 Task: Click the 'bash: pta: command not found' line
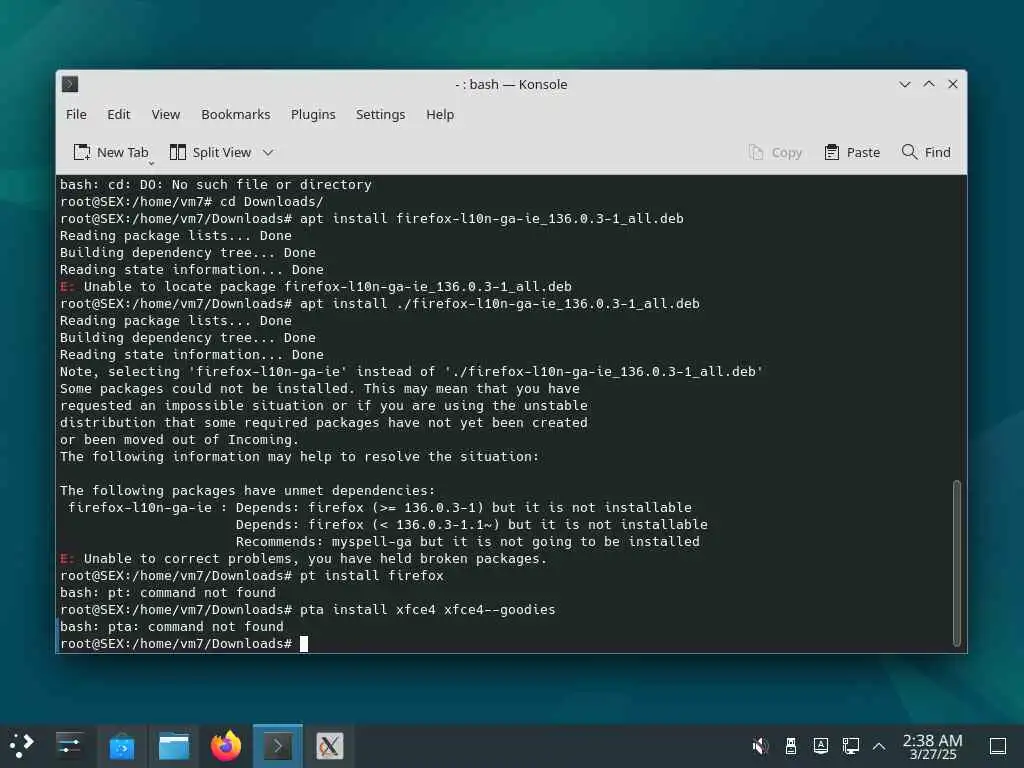click(x=172, y=626)
